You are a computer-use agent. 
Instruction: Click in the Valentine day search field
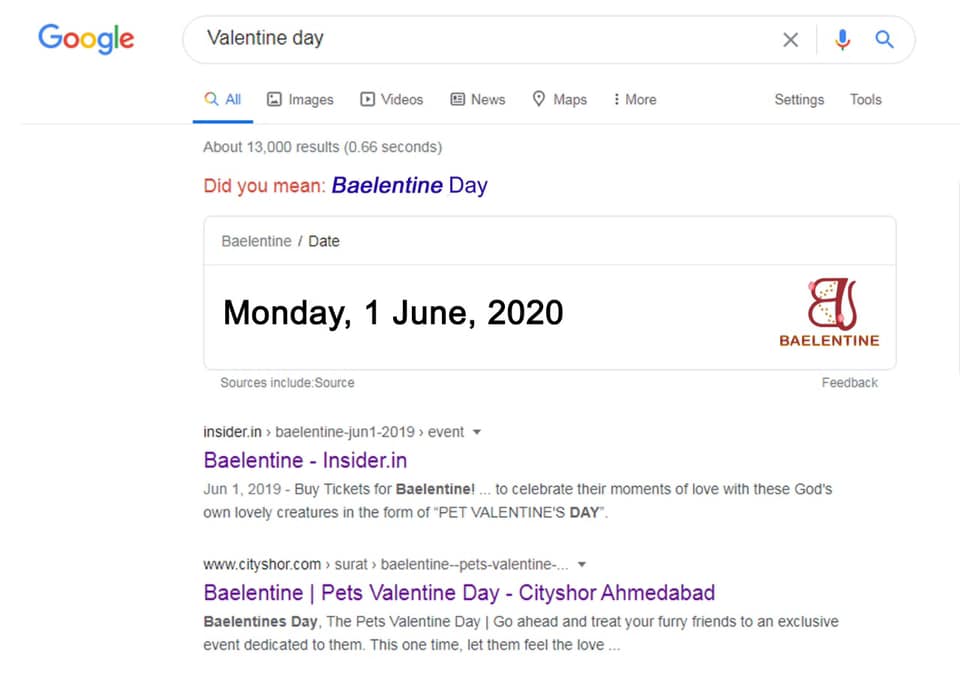point(484,39)
